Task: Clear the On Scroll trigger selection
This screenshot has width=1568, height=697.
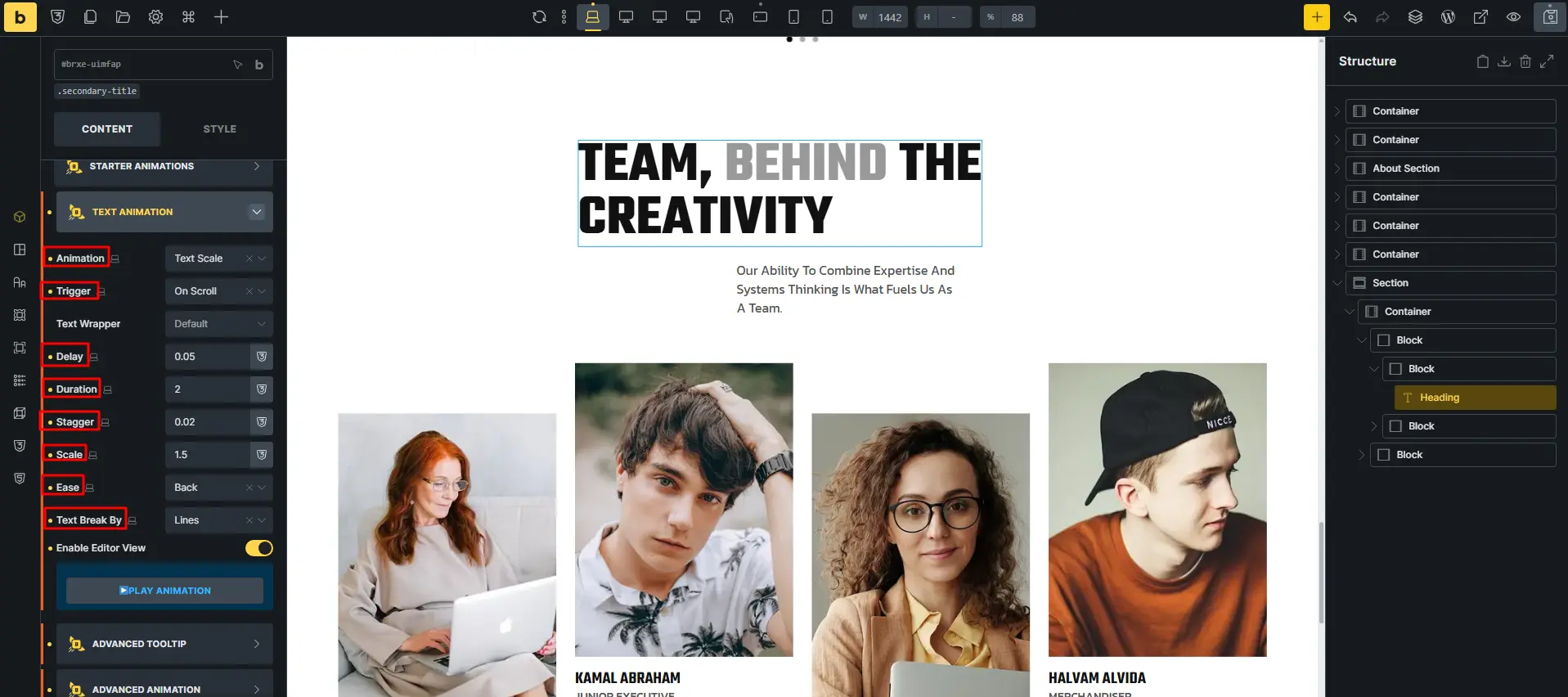Action: tap(249, 291)
